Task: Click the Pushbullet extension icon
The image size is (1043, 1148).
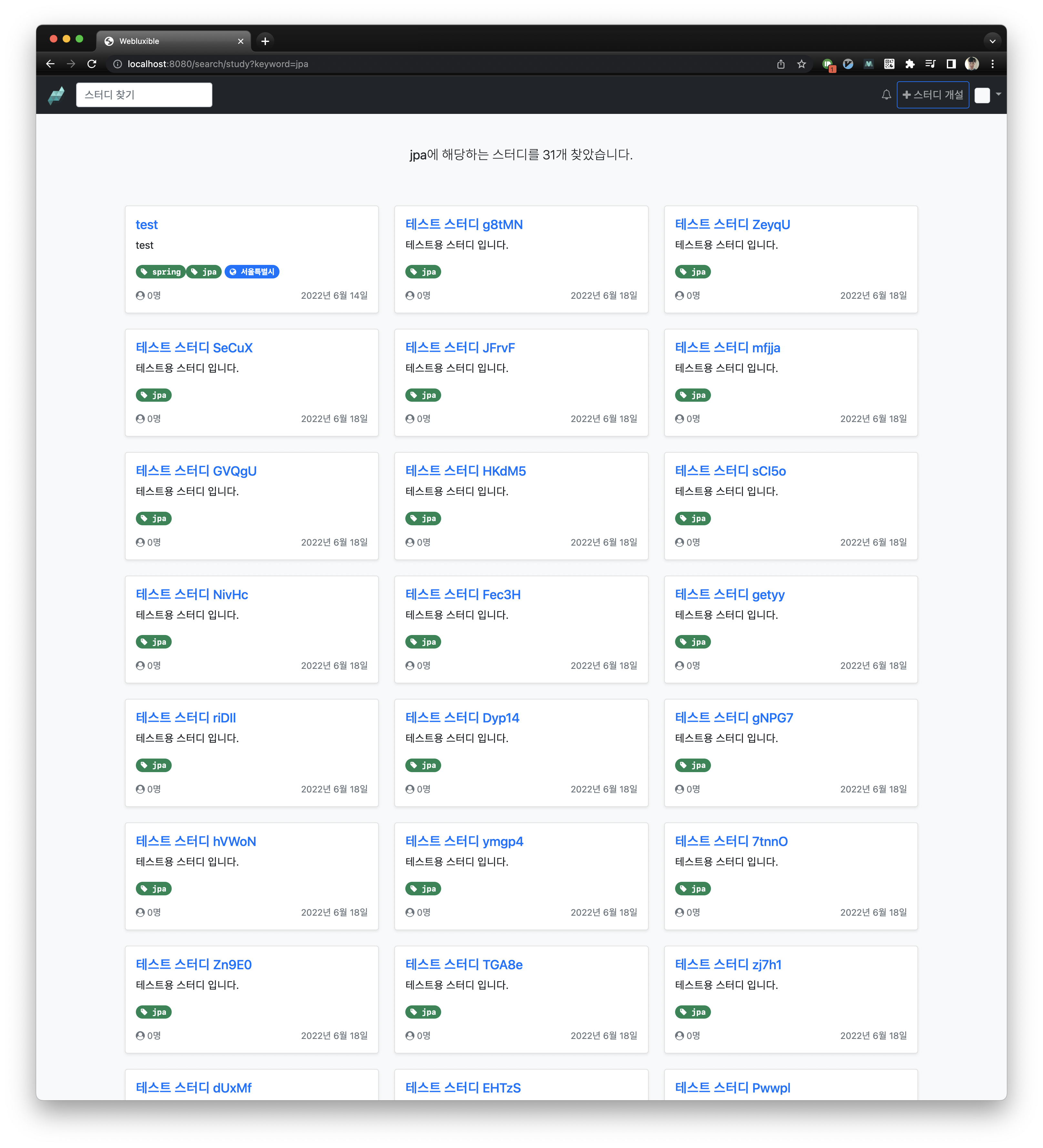Action: click(x=828, y=64)
